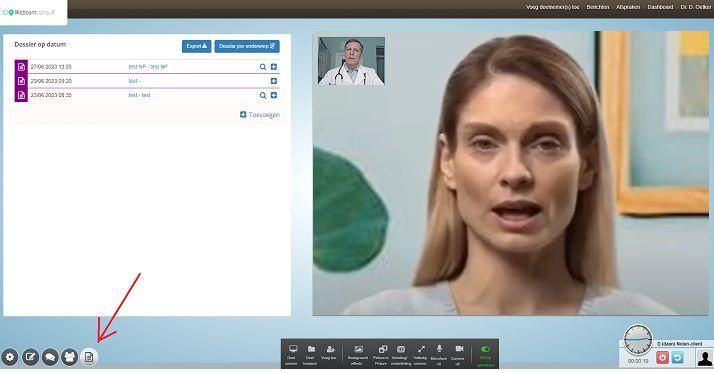The width and height of the screenshot is (714, 373).
Task: Select the date 23/06/2023 09:20
Action: coord(51,81)
